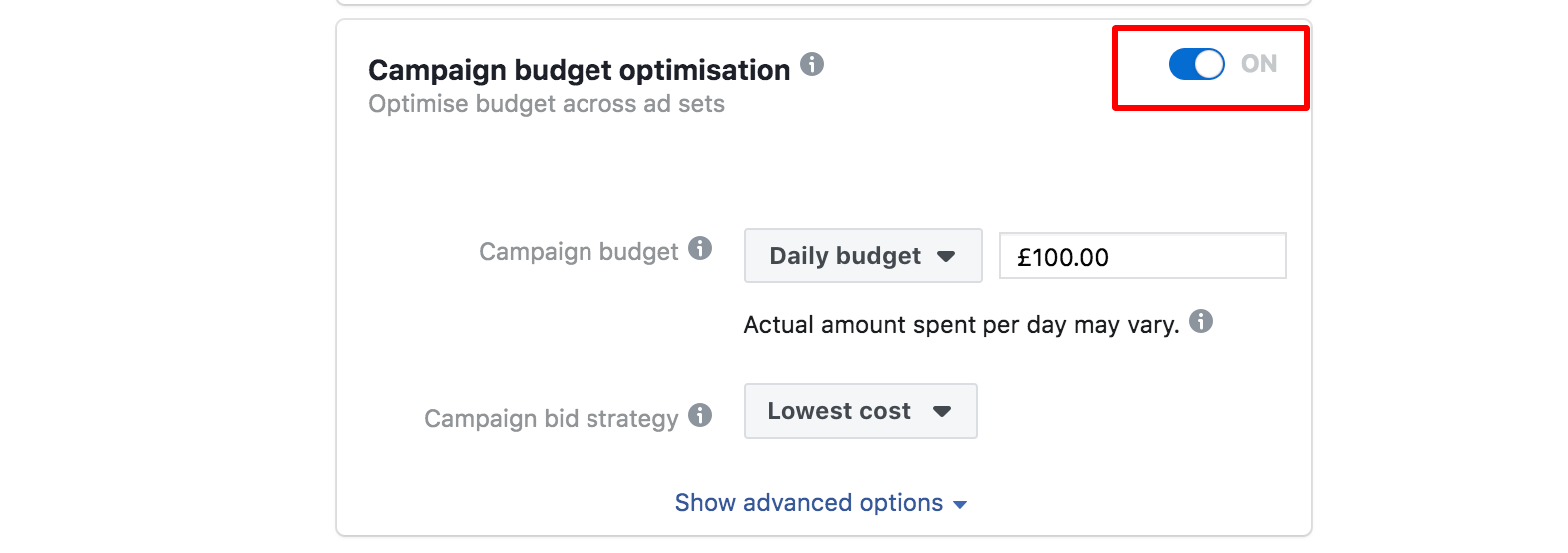Click 'Actual amount spent per day may vary' text
The image size is (1568, 553).
[x=961, y=325]
